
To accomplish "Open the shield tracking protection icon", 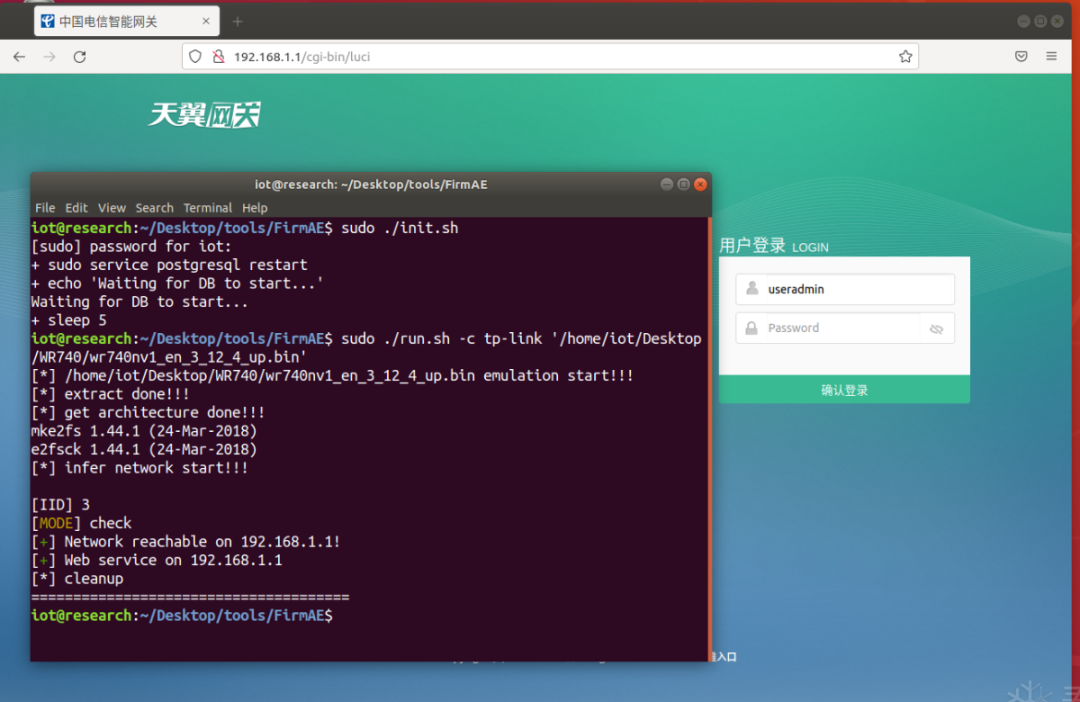I will tap(196, 56).
